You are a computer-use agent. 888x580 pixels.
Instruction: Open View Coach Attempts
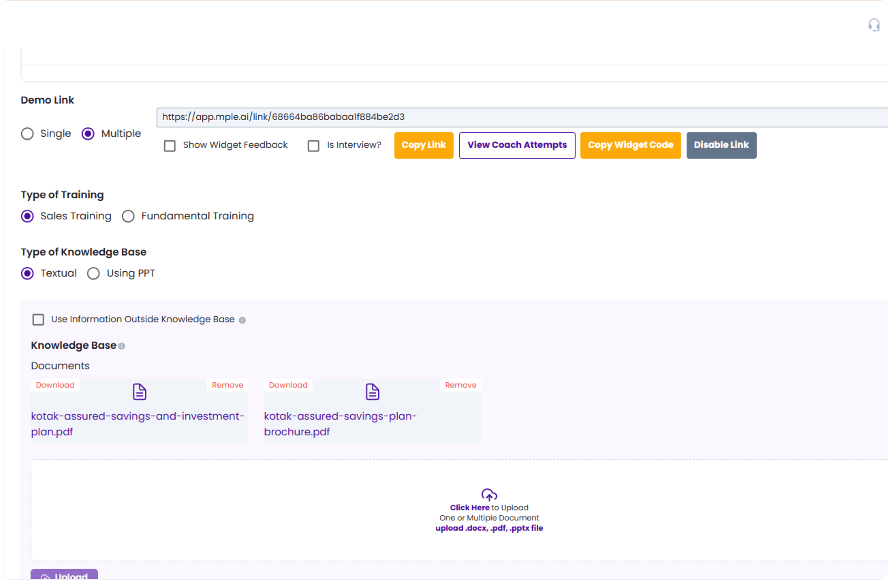tap(517, 145)
